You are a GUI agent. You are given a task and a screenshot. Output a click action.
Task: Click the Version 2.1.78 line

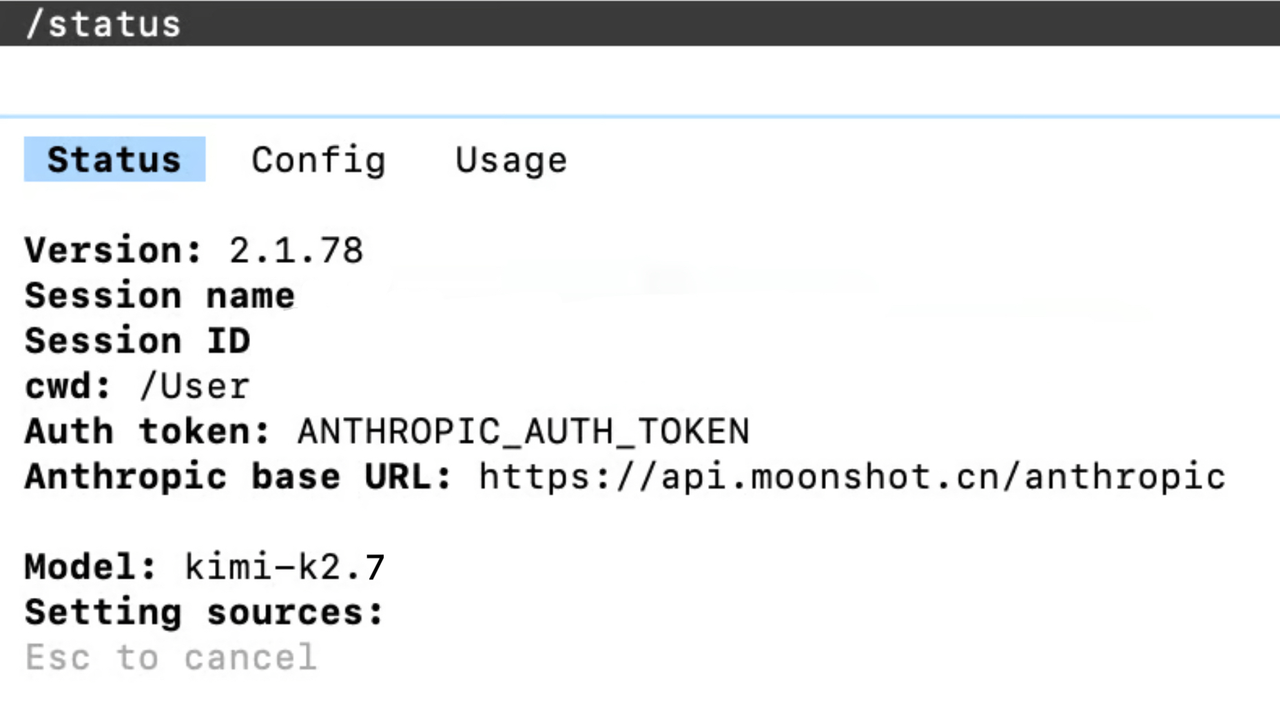coord(194,250)
